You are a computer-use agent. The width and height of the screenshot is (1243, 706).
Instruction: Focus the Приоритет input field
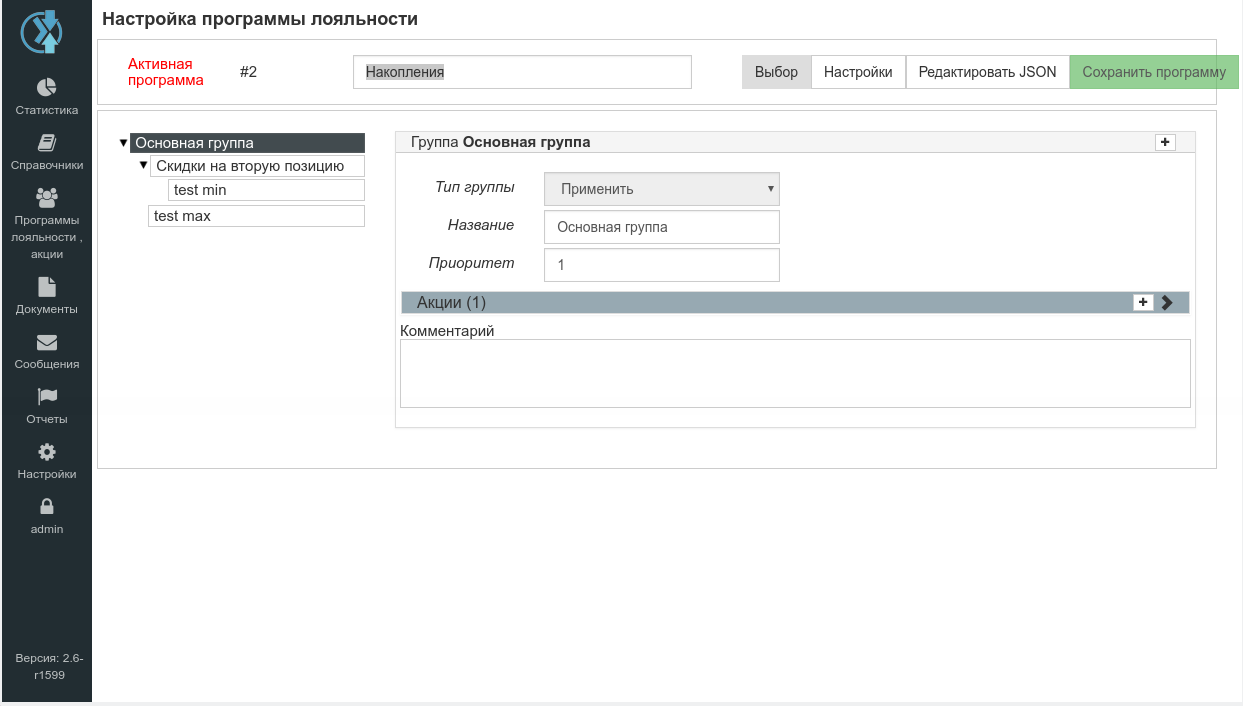pos(662,265)
